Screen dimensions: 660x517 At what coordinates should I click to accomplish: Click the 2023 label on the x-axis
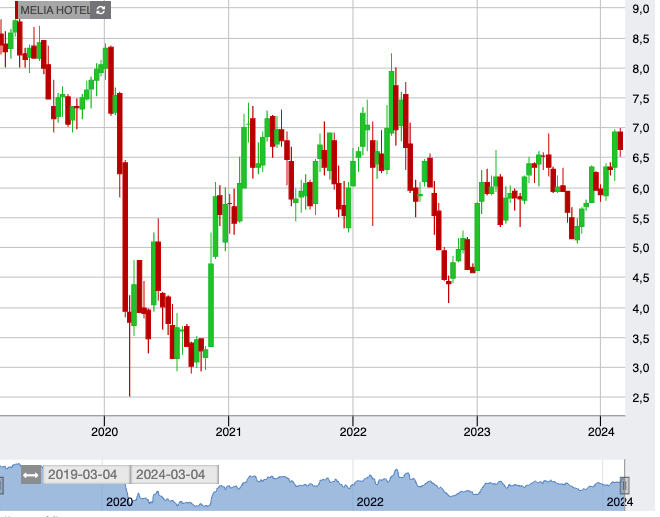click(477, 432)
